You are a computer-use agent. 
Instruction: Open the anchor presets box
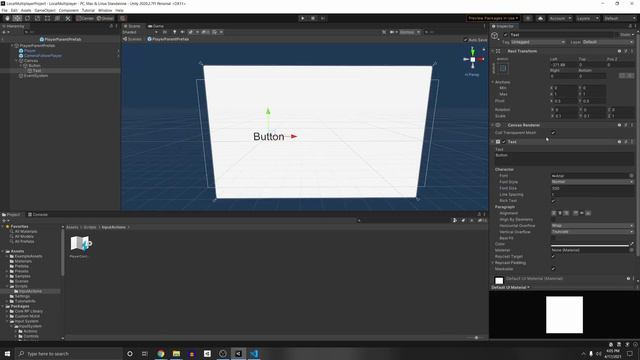[x=503, y=69]
